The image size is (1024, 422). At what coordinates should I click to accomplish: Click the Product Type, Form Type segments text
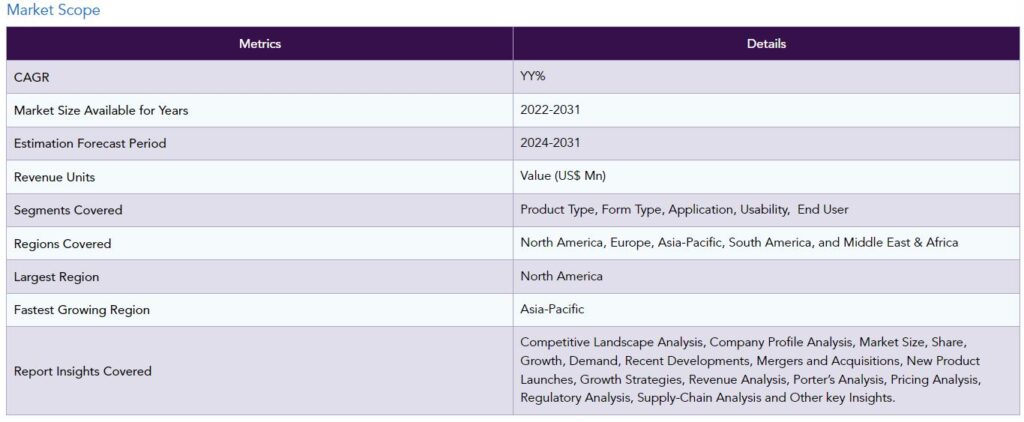click(684, 210)
